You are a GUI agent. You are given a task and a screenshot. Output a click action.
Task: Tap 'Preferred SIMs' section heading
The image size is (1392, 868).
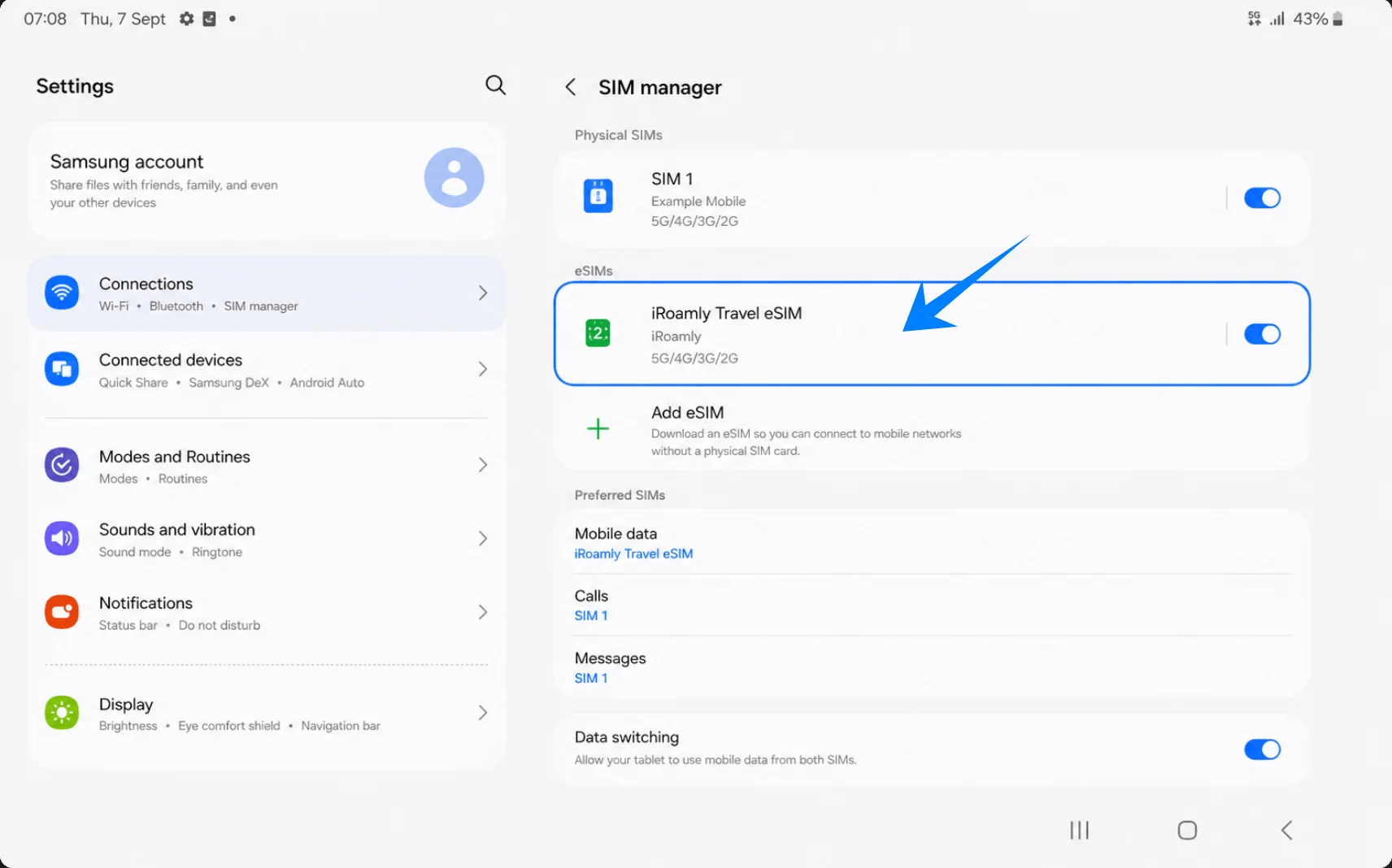tap(620, 495)
